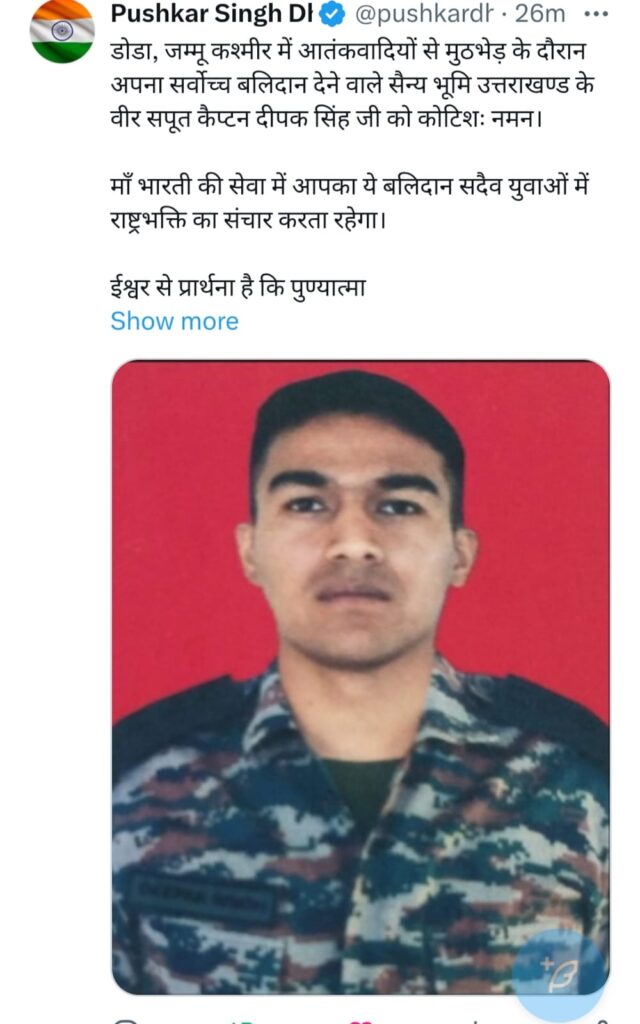
Task: Tap the reply icon below the photo
Action: tap(125, 1021)
